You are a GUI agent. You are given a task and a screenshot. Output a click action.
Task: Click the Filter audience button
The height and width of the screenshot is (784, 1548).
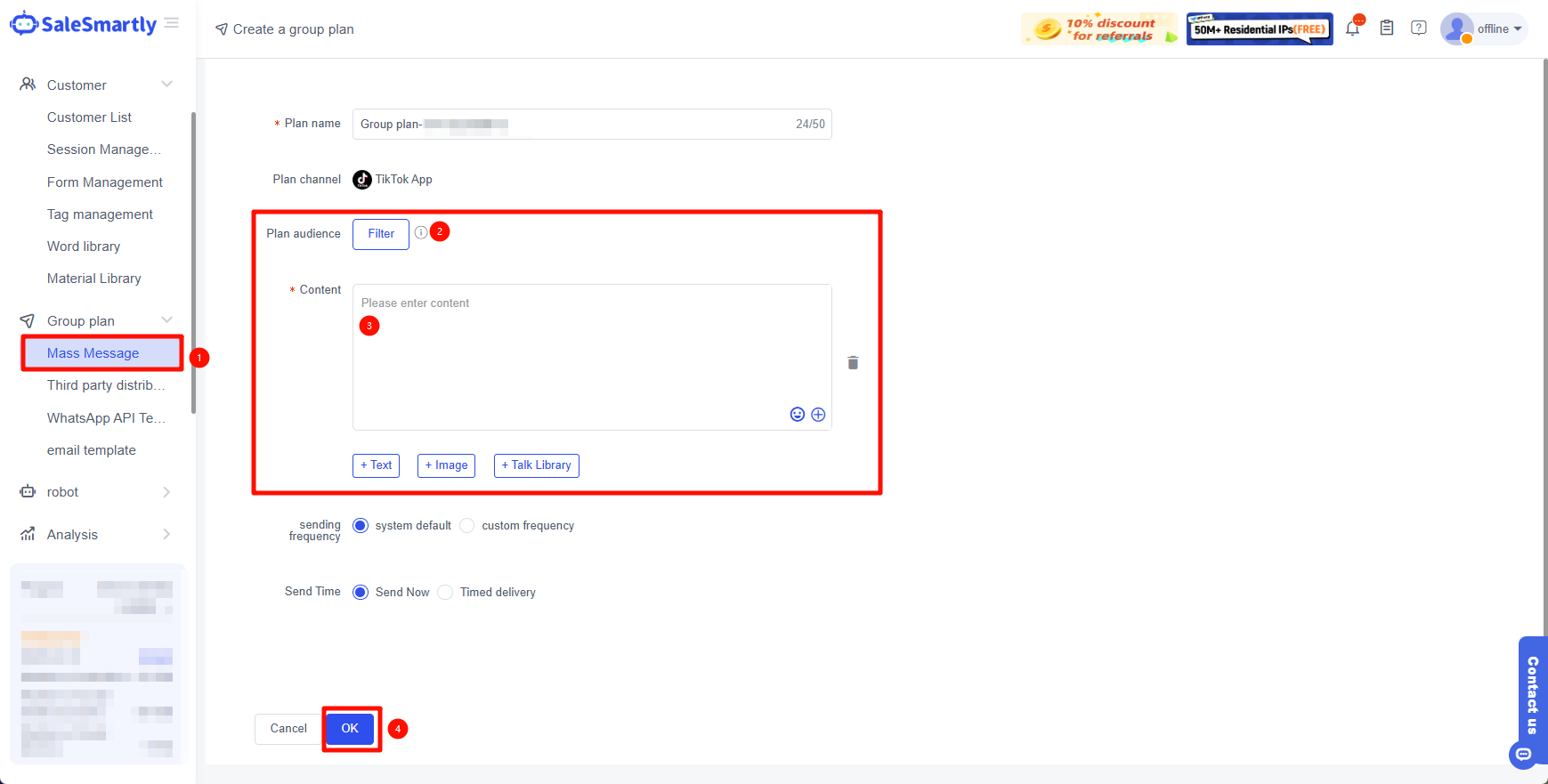click(x=381, y=234)
